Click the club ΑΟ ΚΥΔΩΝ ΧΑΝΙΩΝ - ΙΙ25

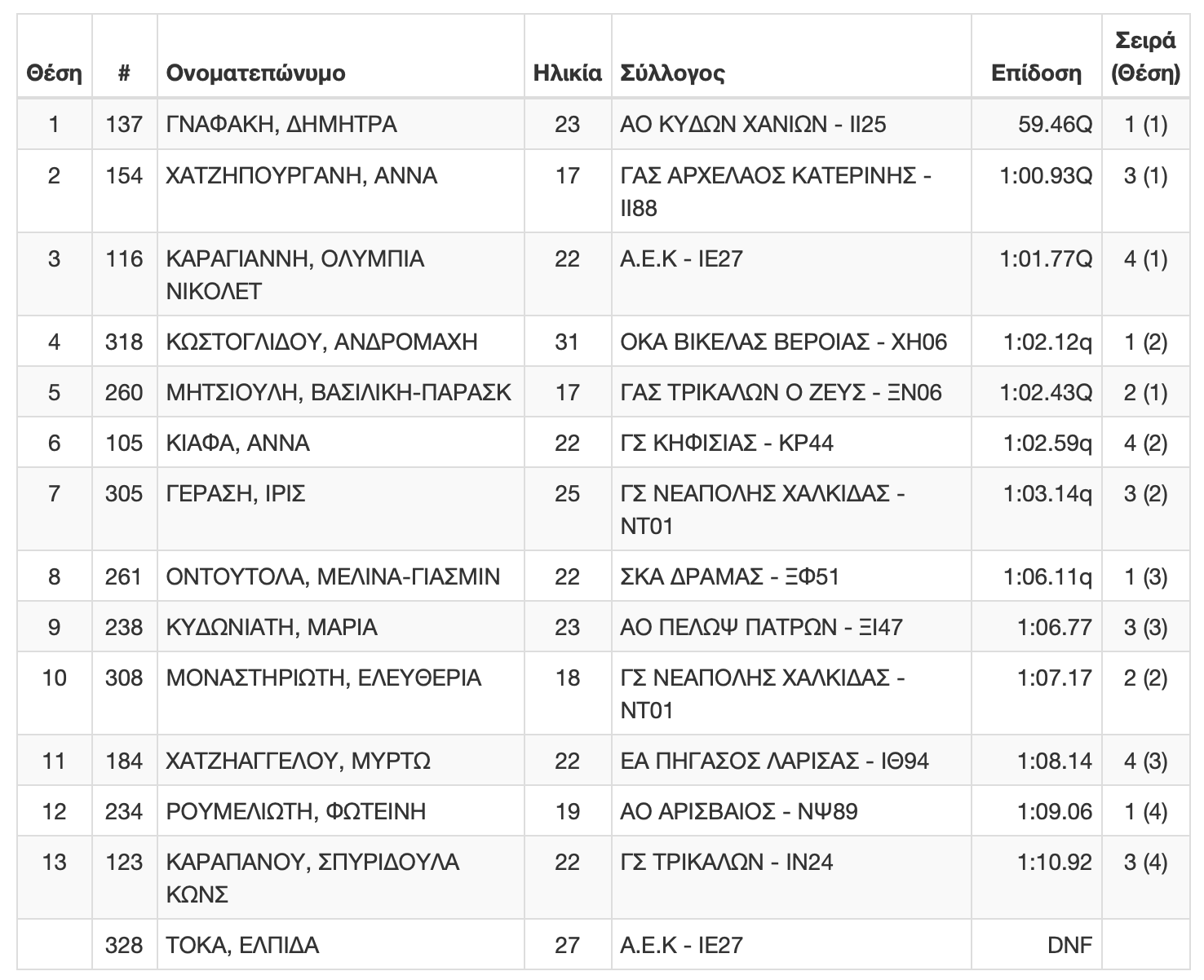click(x=753, y=125)
